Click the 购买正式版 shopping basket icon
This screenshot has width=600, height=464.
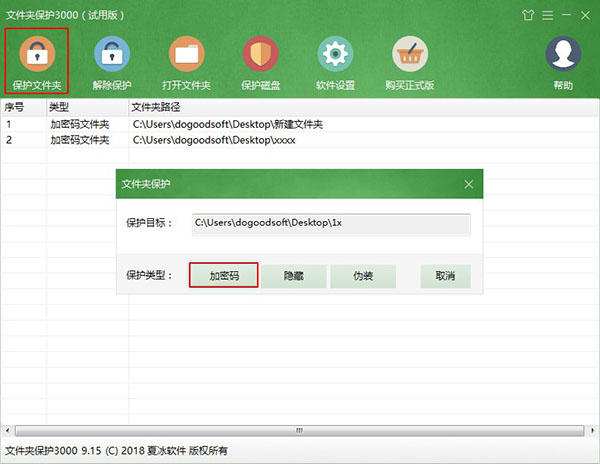410,53
